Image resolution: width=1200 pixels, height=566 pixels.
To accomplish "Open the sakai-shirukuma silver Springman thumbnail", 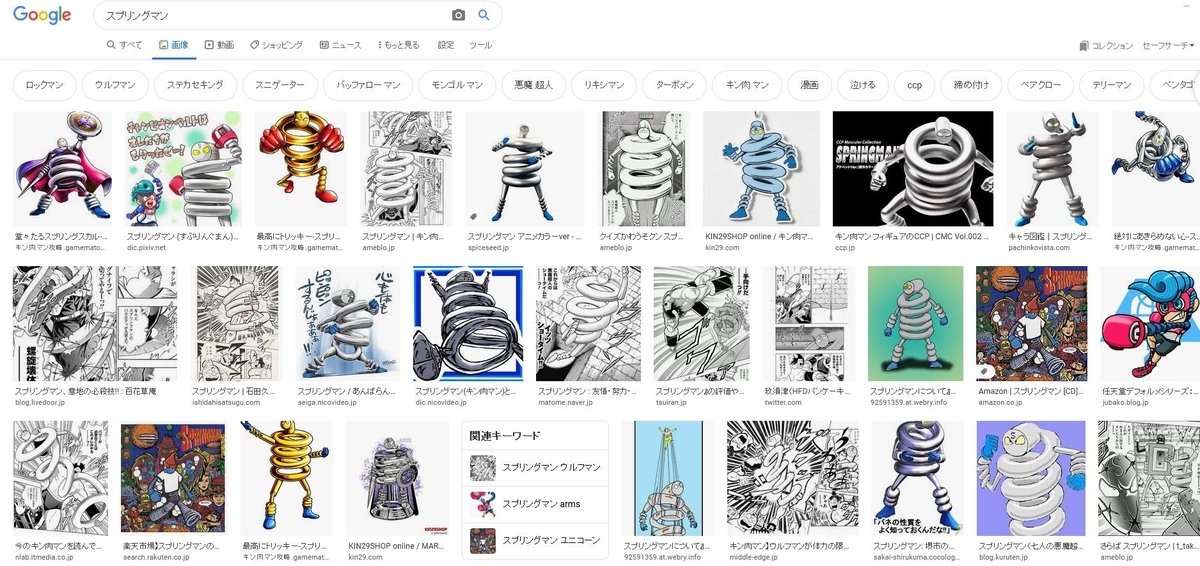I will pyautogui.click(x=916, y=479).
